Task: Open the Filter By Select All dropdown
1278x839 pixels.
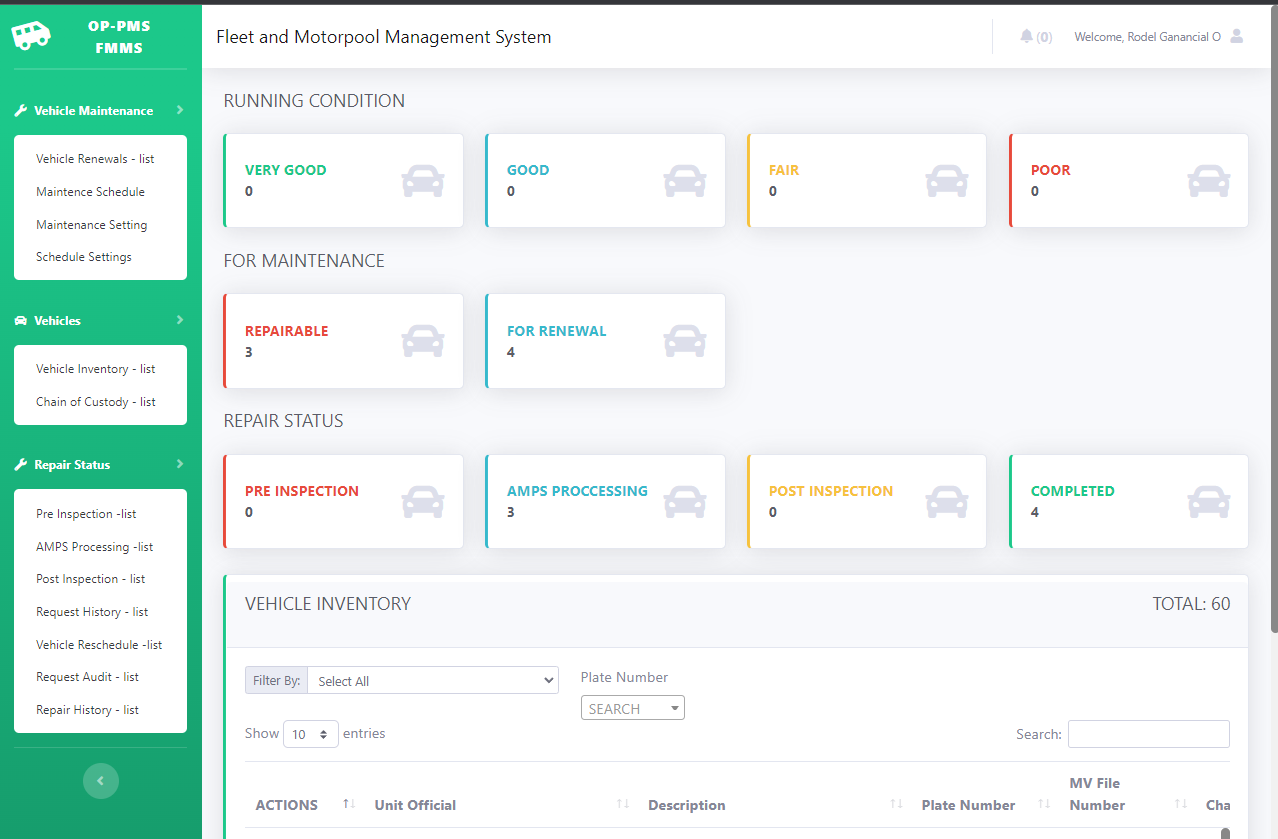Action: coord(432,681)
